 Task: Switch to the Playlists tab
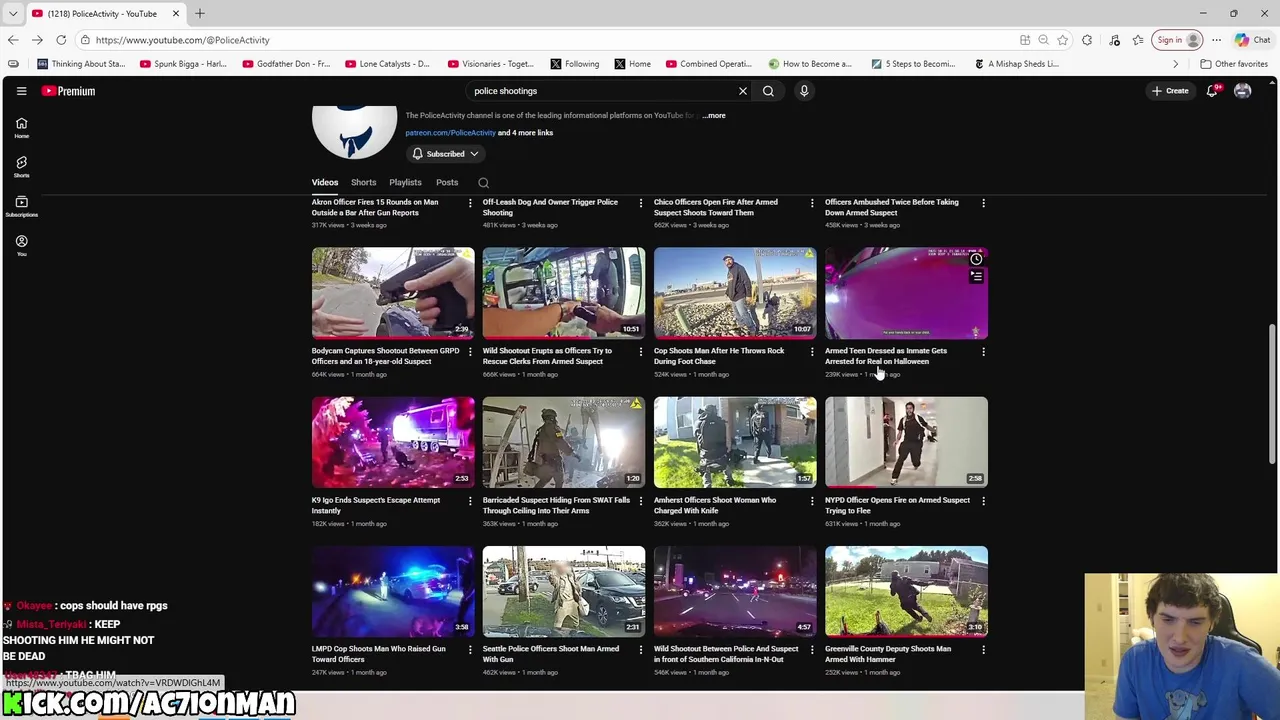405,183
